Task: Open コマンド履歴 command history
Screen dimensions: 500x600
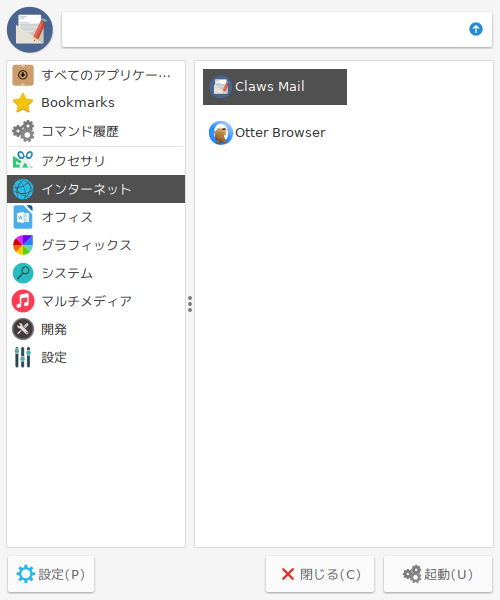Action: 96,131
